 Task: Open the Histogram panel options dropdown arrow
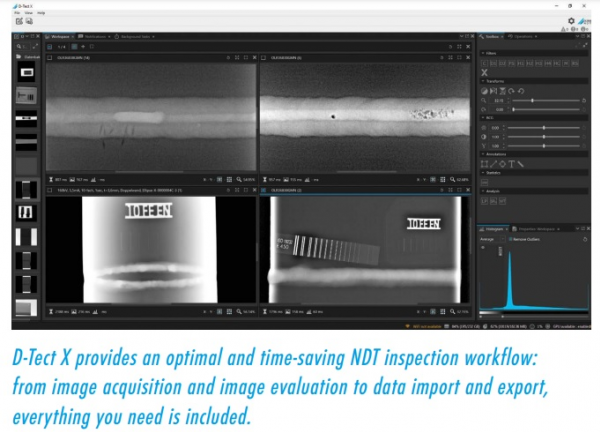pos(577,229)
